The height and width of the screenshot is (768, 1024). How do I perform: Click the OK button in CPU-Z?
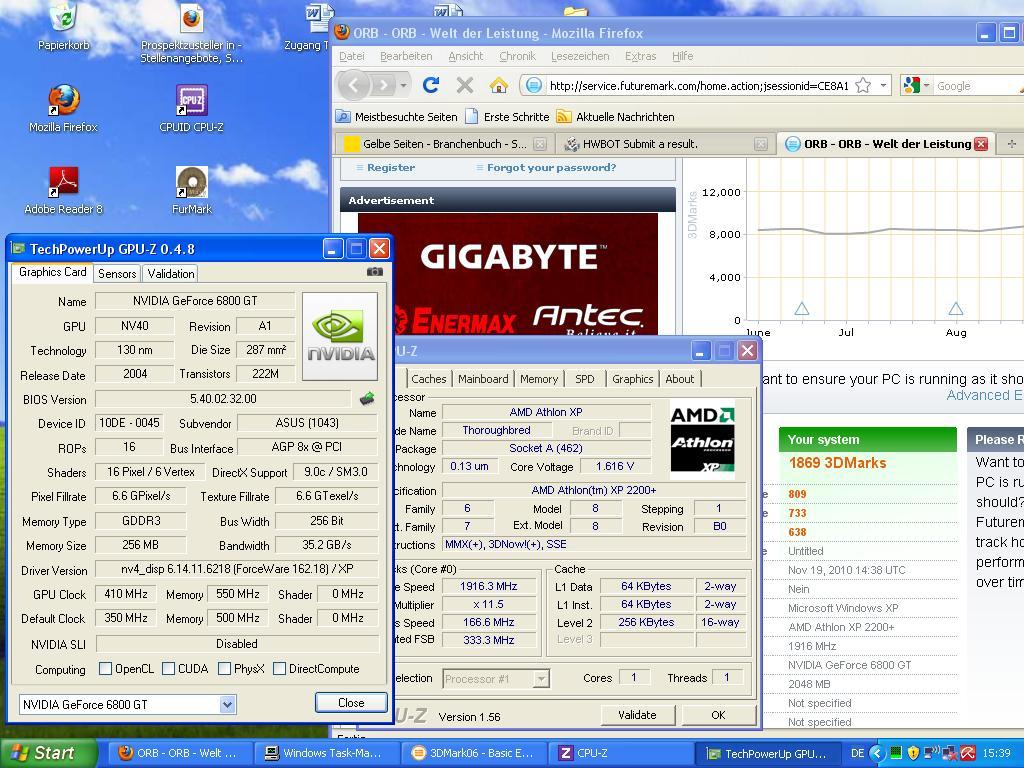pos(718,715)
